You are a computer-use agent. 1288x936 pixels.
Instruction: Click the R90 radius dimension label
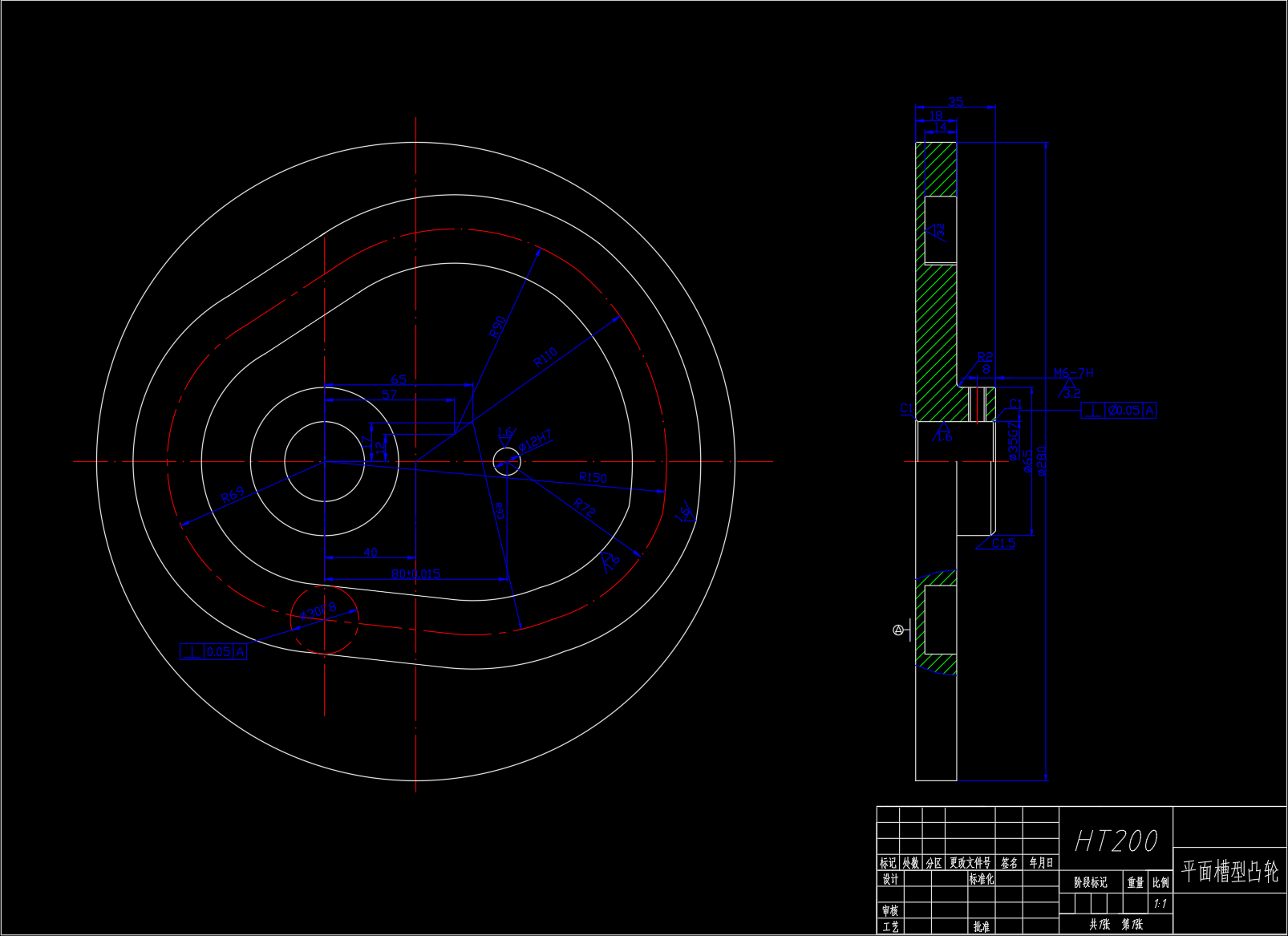point(497,326)
